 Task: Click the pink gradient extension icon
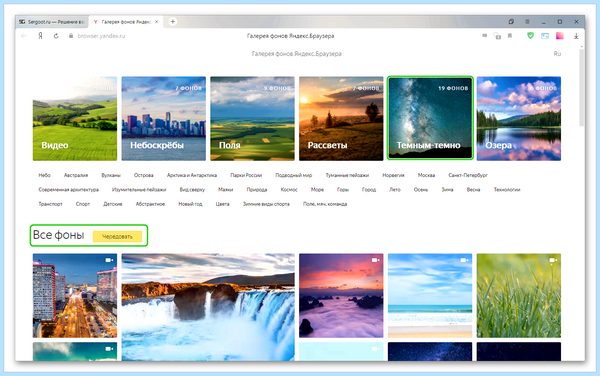click(x=560, y=36)
